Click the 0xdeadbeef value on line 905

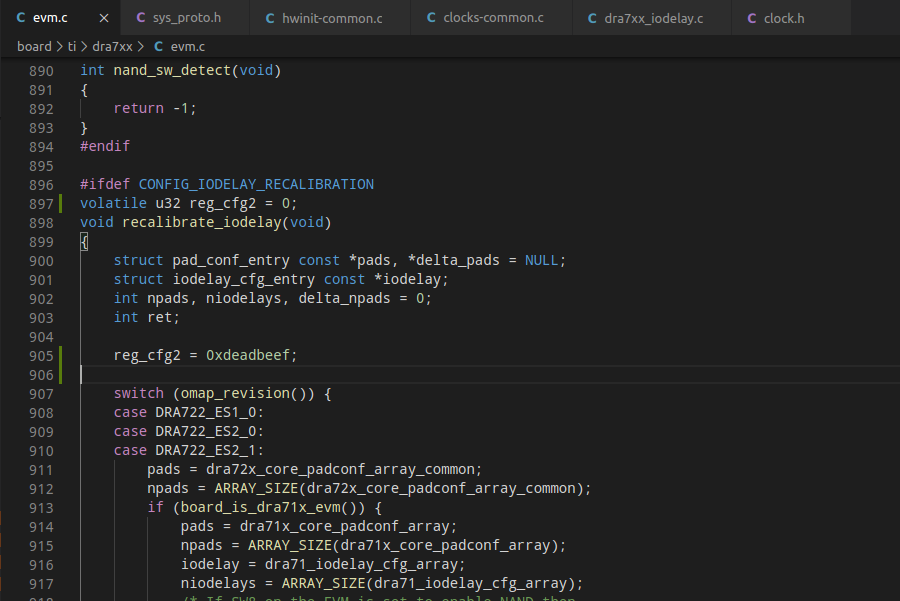click(248, 355)
